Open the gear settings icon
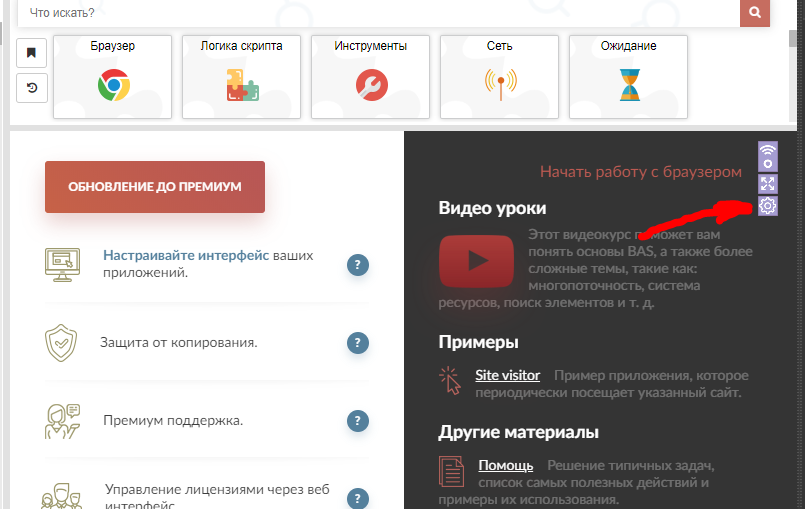Viewport: 805px width, 509px height. coord(768,206)
